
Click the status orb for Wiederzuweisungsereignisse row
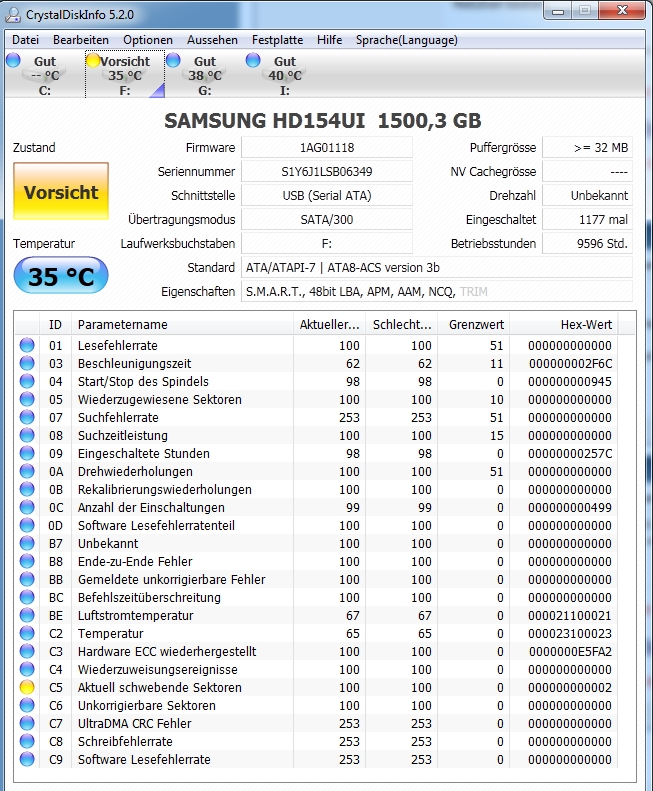tap(27, 669)
